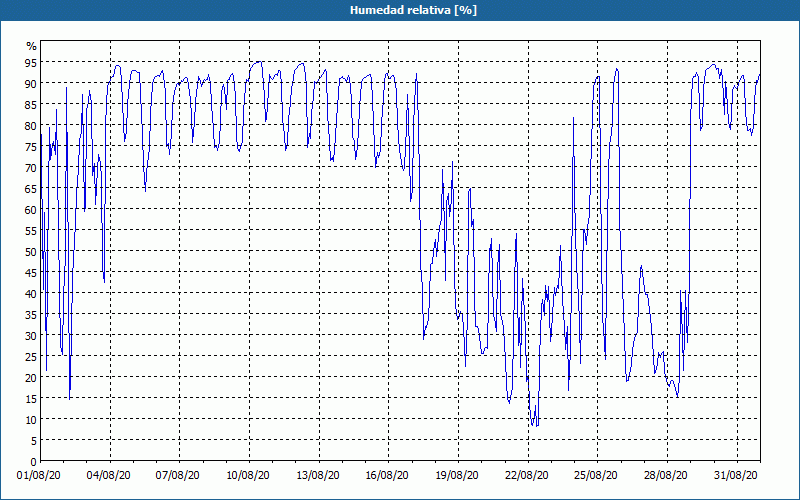Click the 28/08/20 date label
The width and height of the screenshot is (800, 500).
pyautogui.click(x=666, y=476)
